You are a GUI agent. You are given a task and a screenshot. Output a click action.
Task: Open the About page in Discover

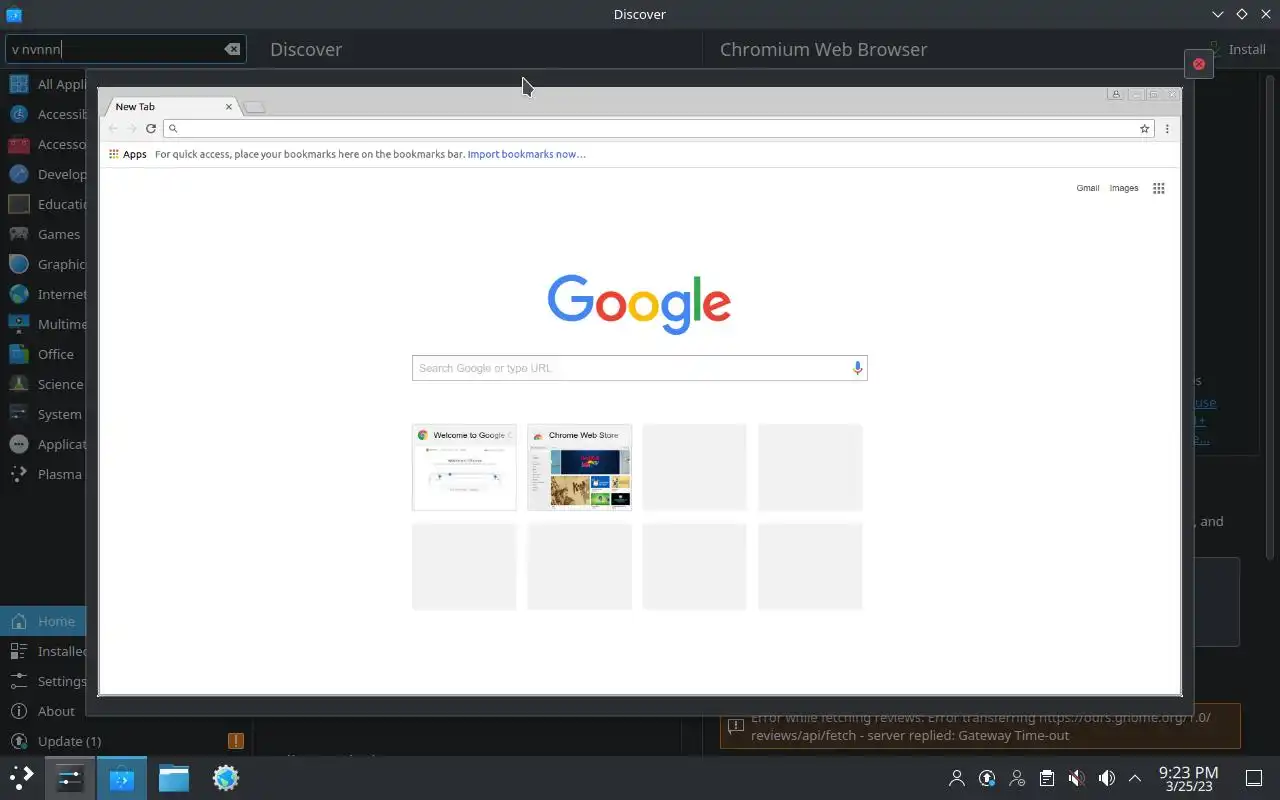[x=44, y=711]
